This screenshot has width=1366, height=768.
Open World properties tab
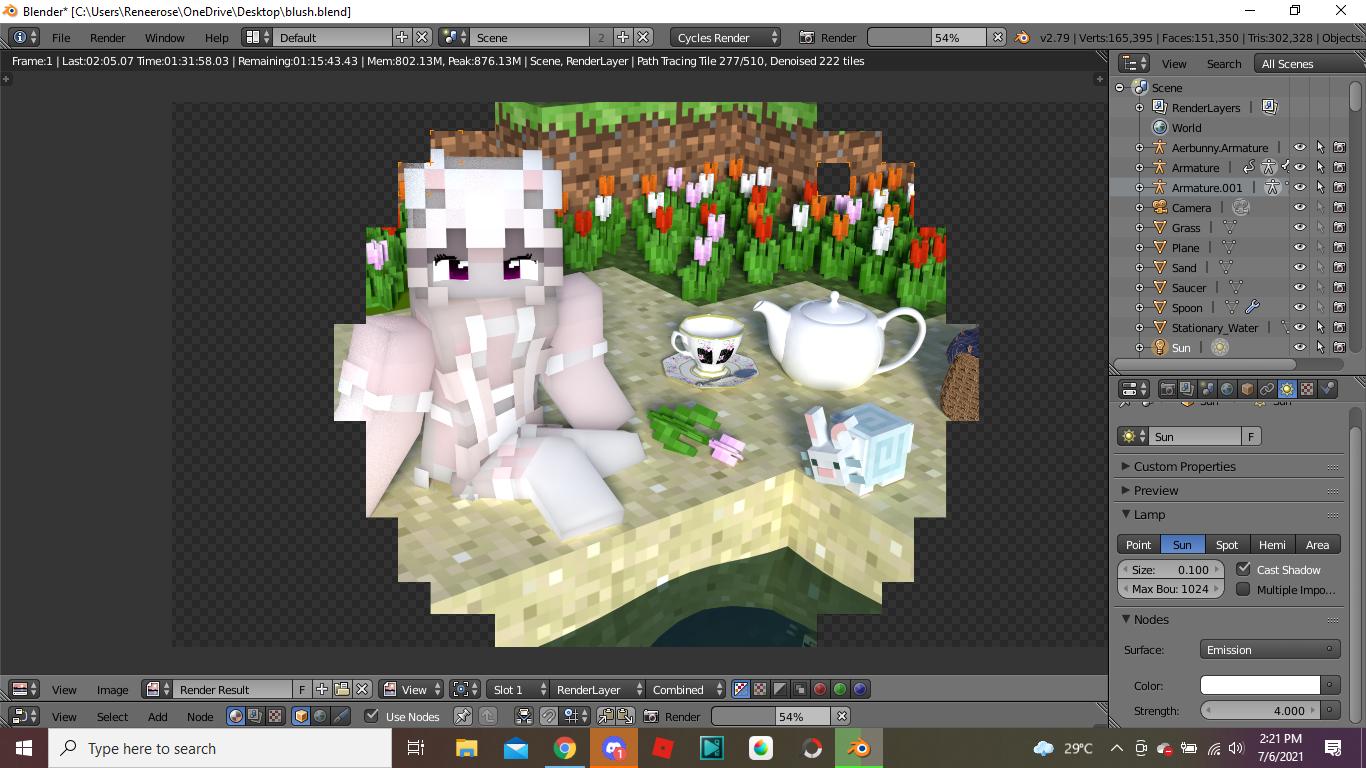pyautogui.click(x=1227, y=389)
